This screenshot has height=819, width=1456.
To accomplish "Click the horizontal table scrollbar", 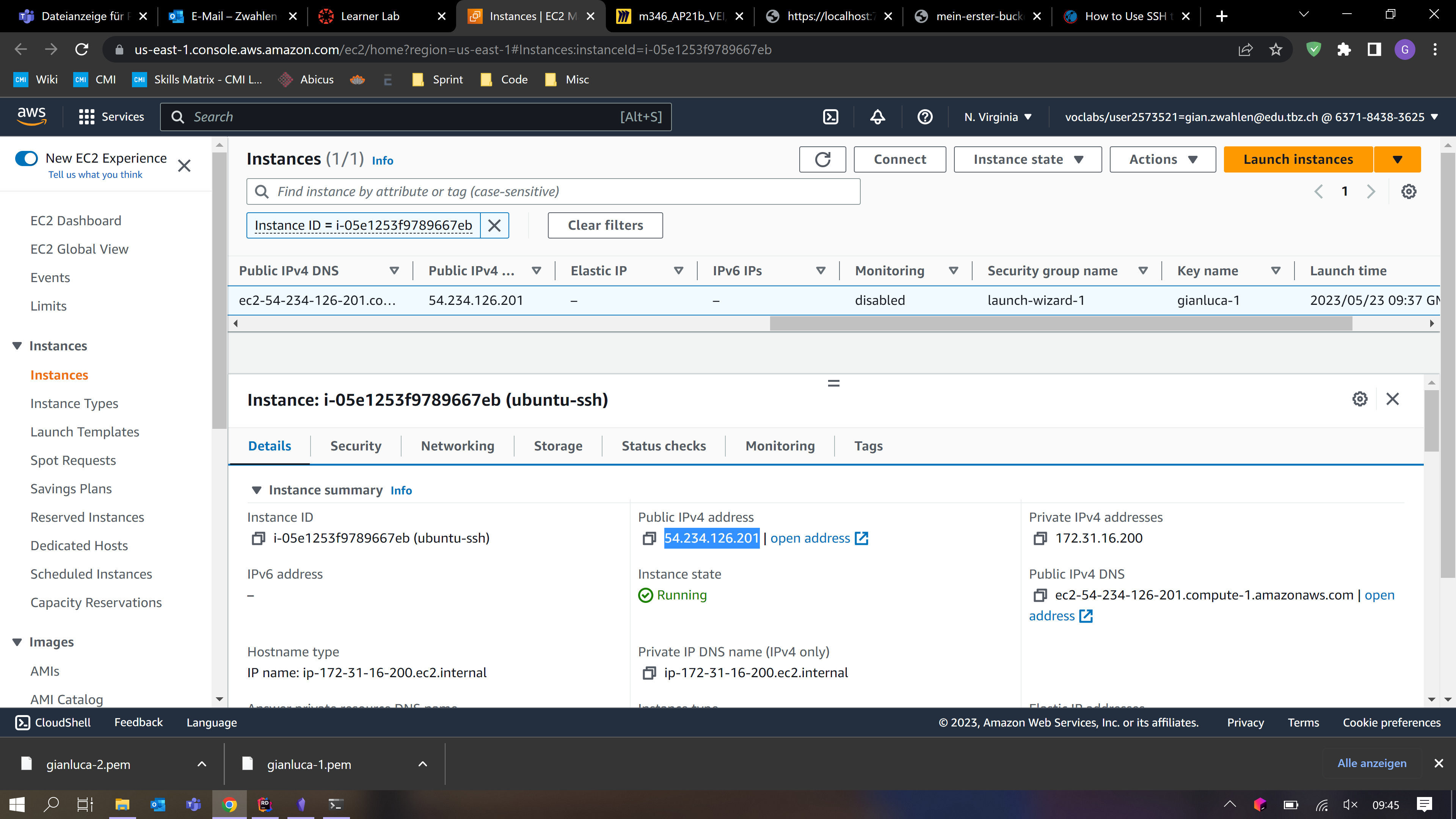I will tap(1061, 323).
